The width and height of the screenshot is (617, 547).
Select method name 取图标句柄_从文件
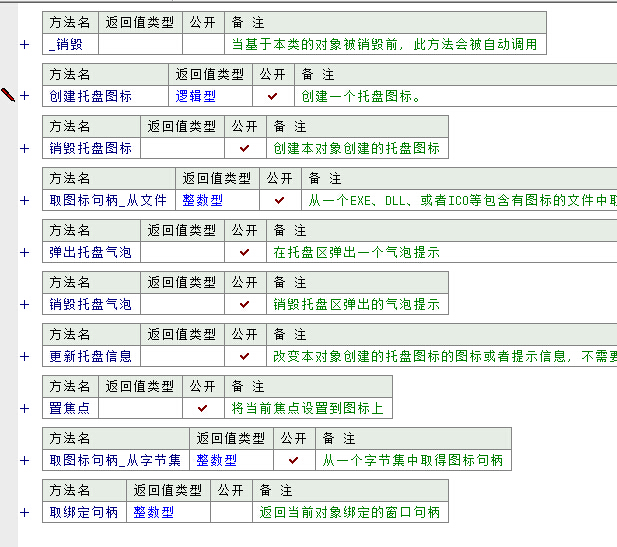click(x=108, y=200)
